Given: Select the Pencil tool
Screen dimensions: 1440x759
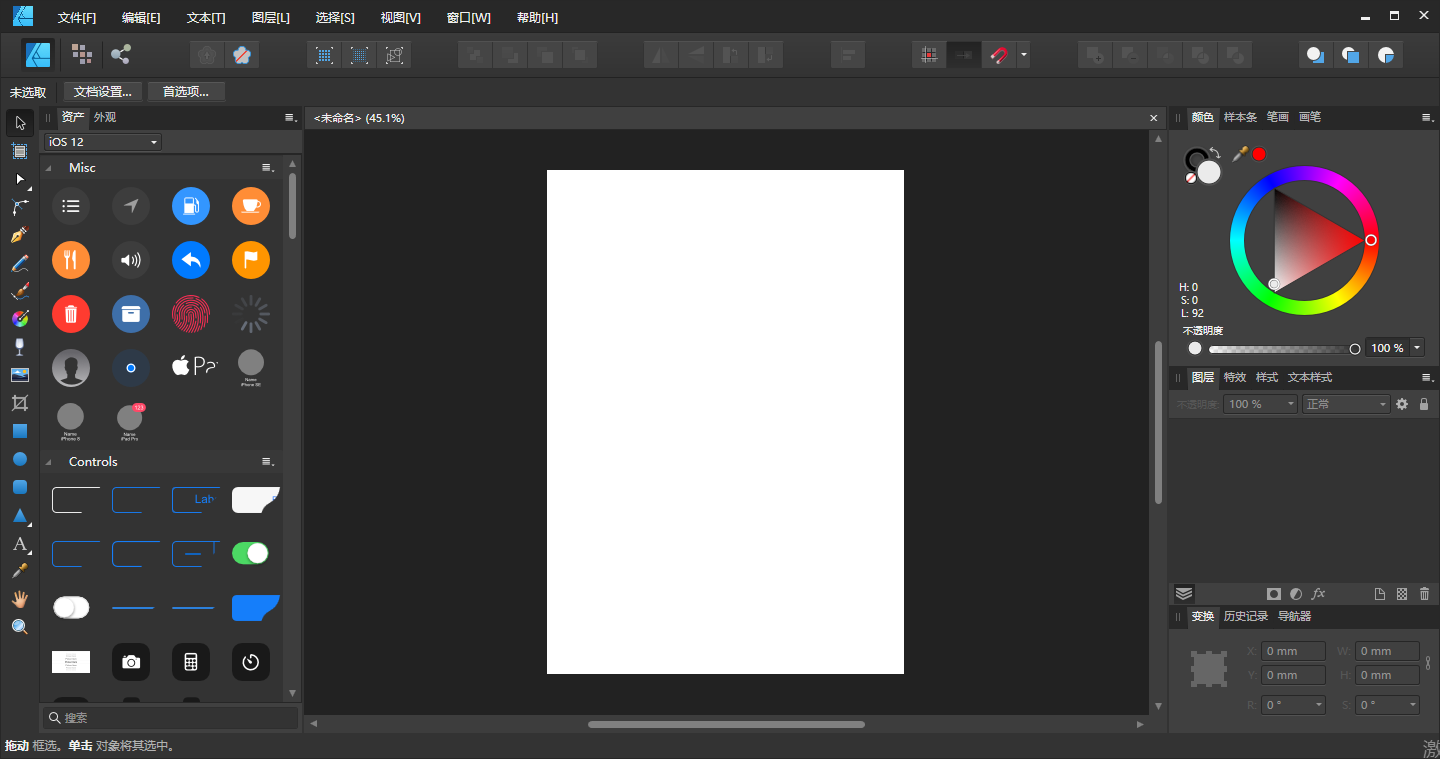Looking at the screenshot, I should coord(20,263).
